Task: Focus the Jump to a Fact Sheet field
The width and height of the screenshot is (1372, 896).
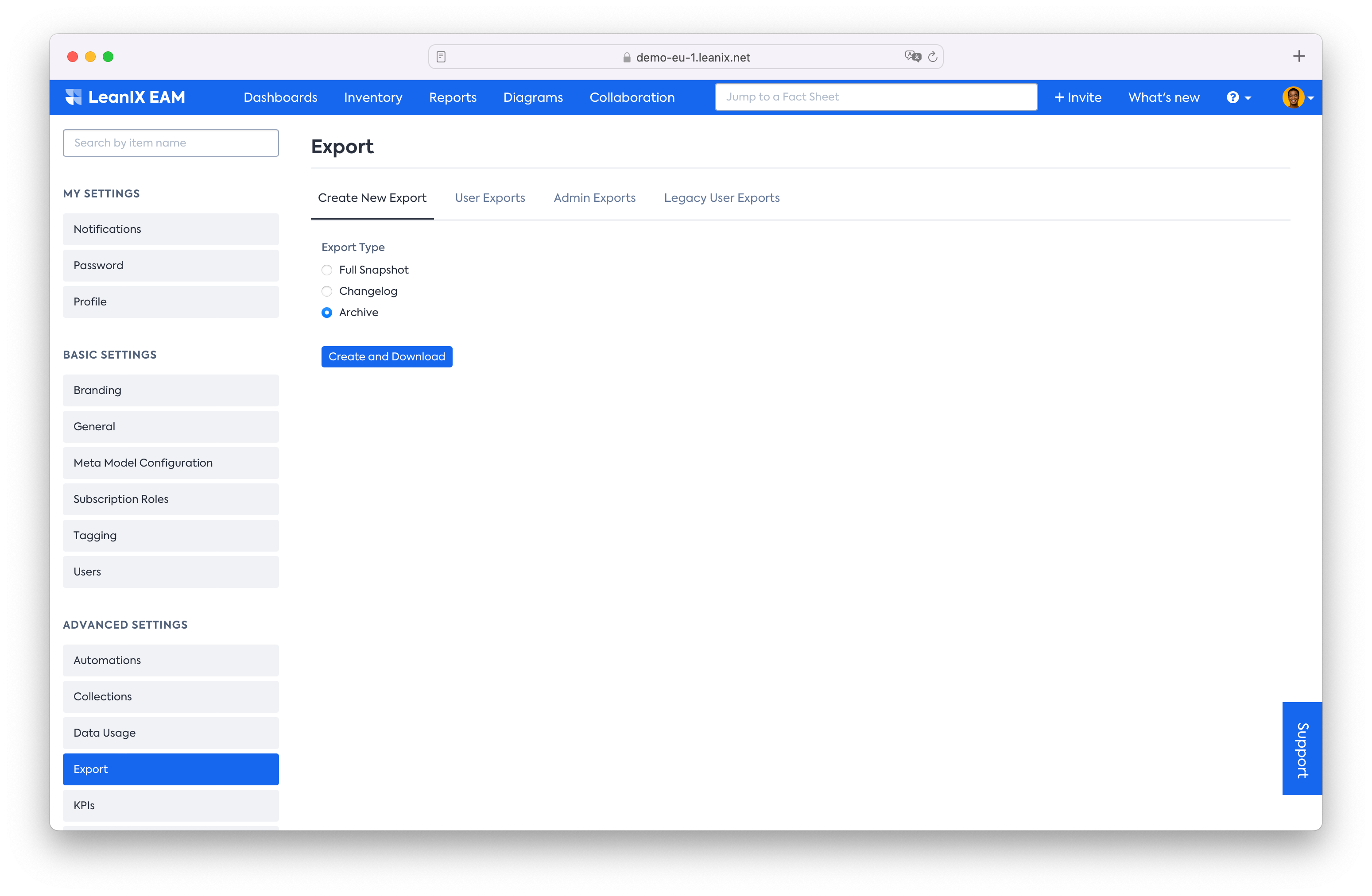Action: point(876,97)
